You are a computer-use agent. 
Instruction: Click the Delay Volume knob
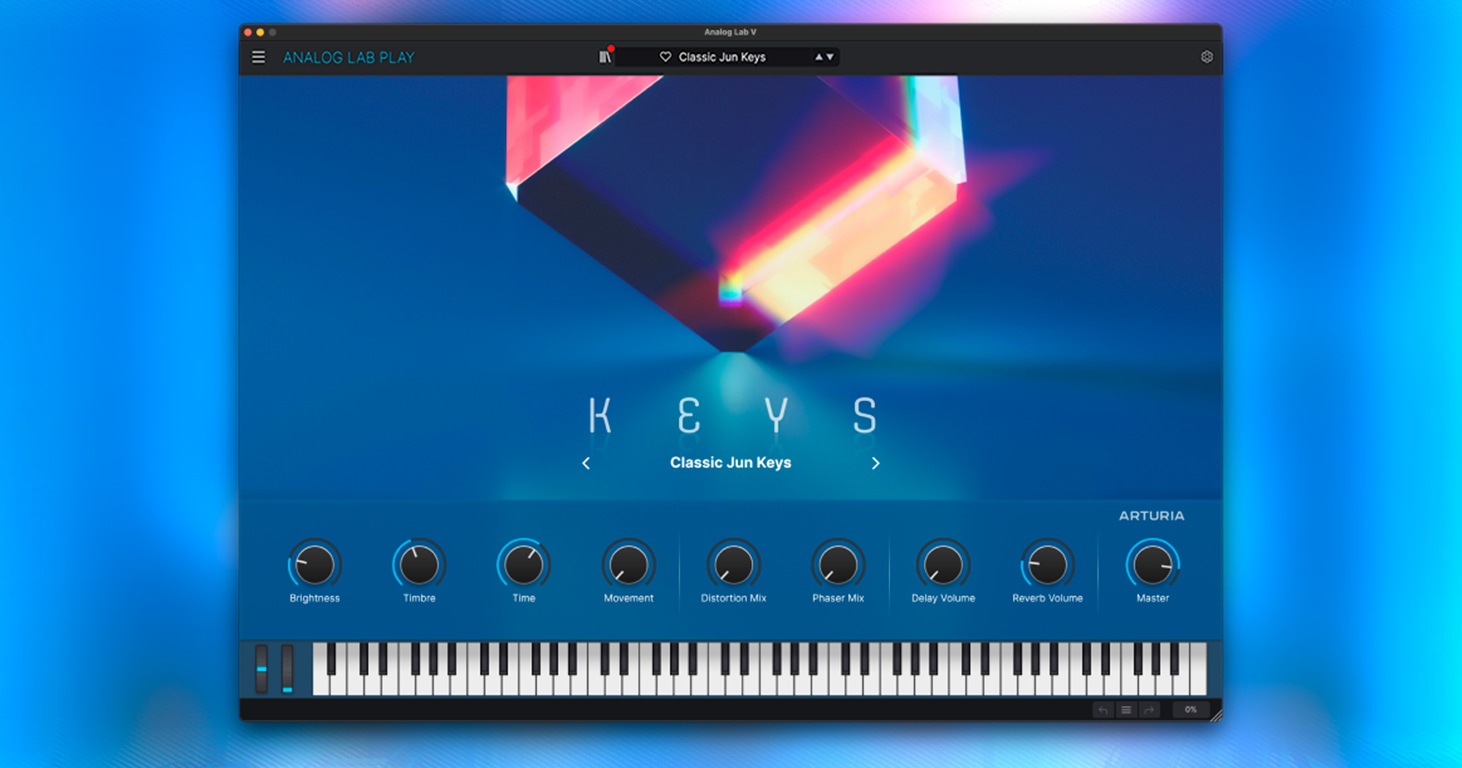[943, 565]
